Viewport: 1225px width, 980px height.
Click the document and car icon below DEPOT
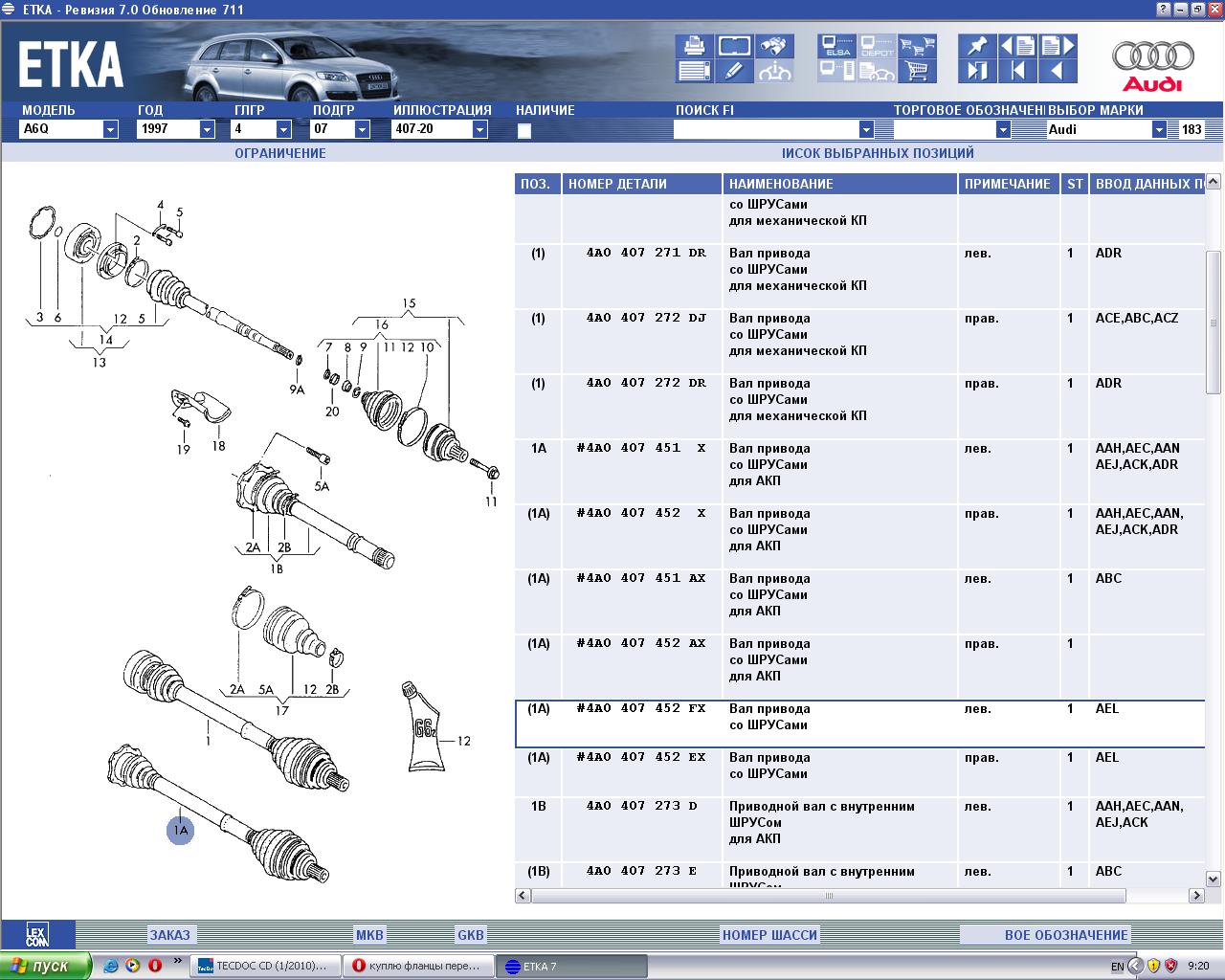(x=877, y=71)
